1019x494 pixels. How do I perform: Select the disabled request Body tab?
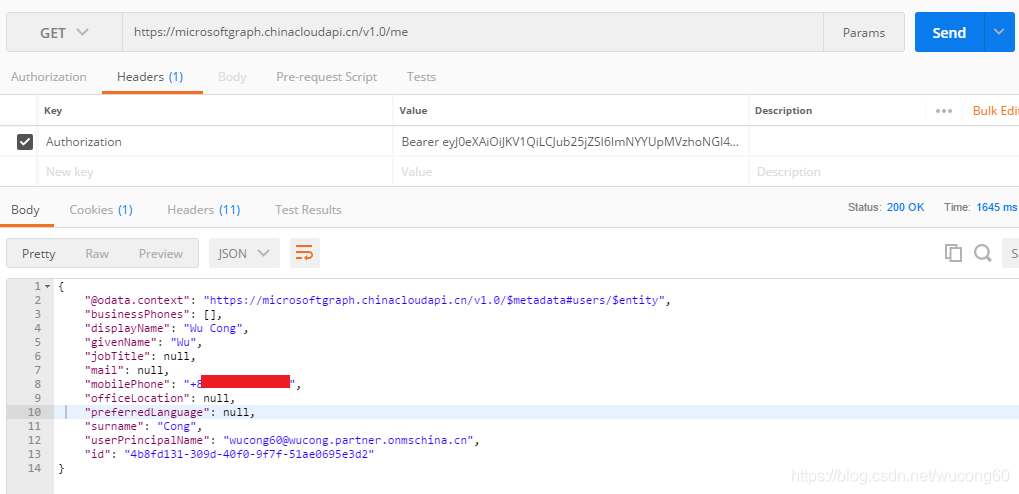[x=232, y=77]
